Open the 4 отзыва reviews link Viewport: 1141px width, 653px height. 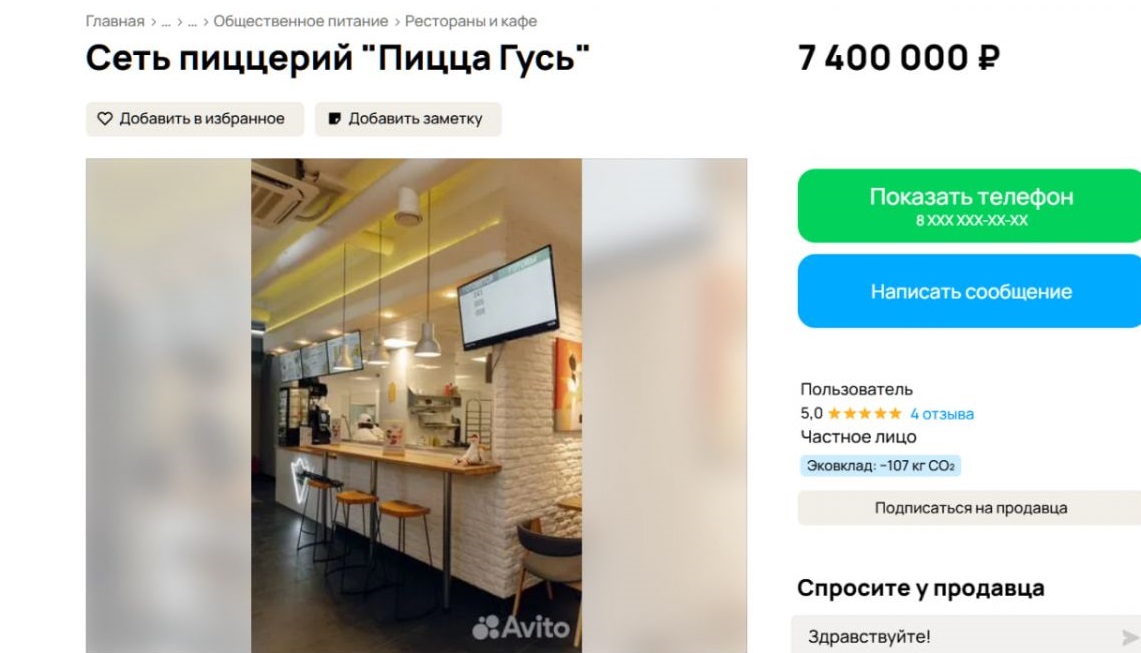pos(942,414)
